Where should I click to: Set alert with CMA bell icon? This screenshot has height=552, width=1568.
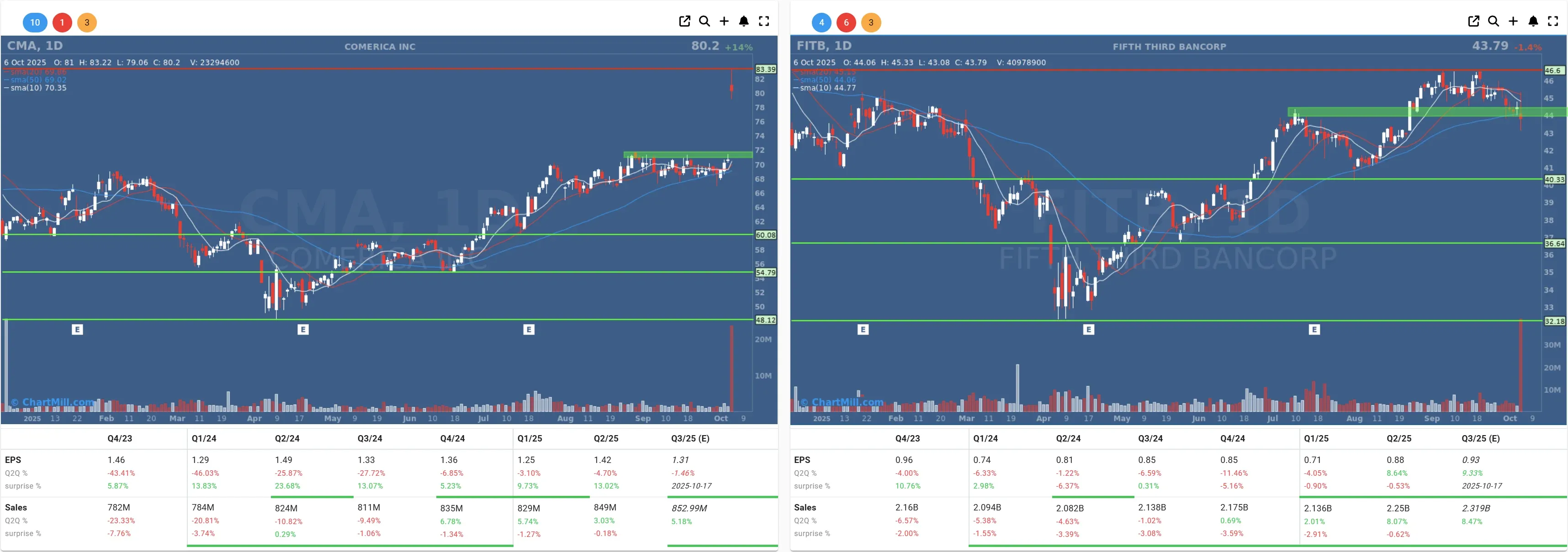point(744,21)
